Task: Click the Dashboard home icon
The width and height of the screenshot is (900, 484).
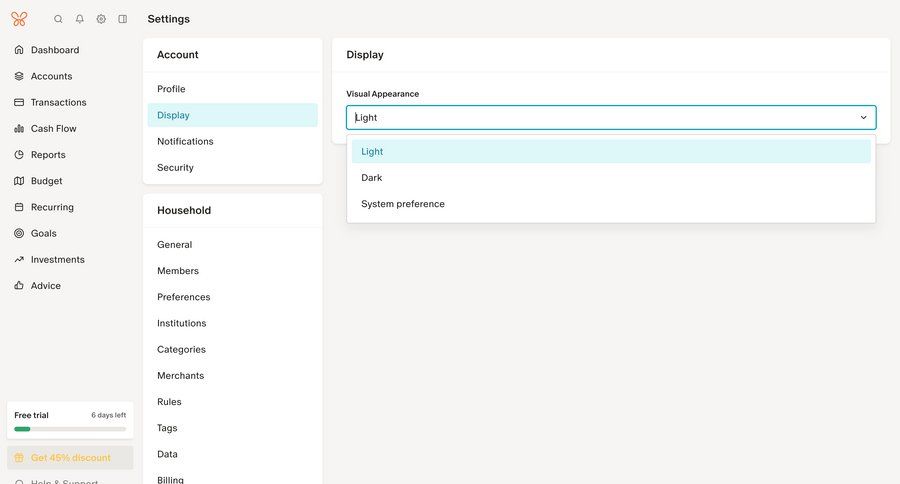Action: (x=19, y=50)
